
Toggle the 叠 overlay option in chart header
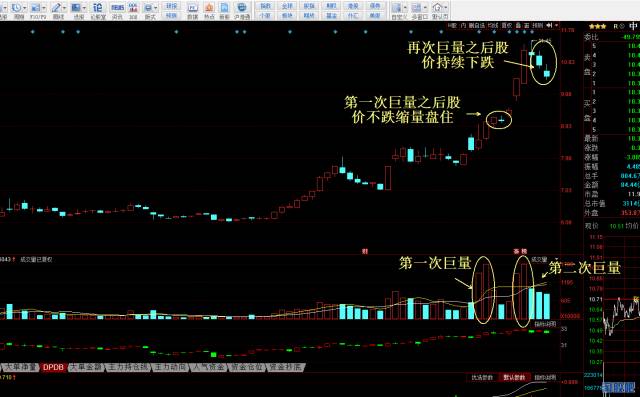pyautogui.click(x=518, y=25)
